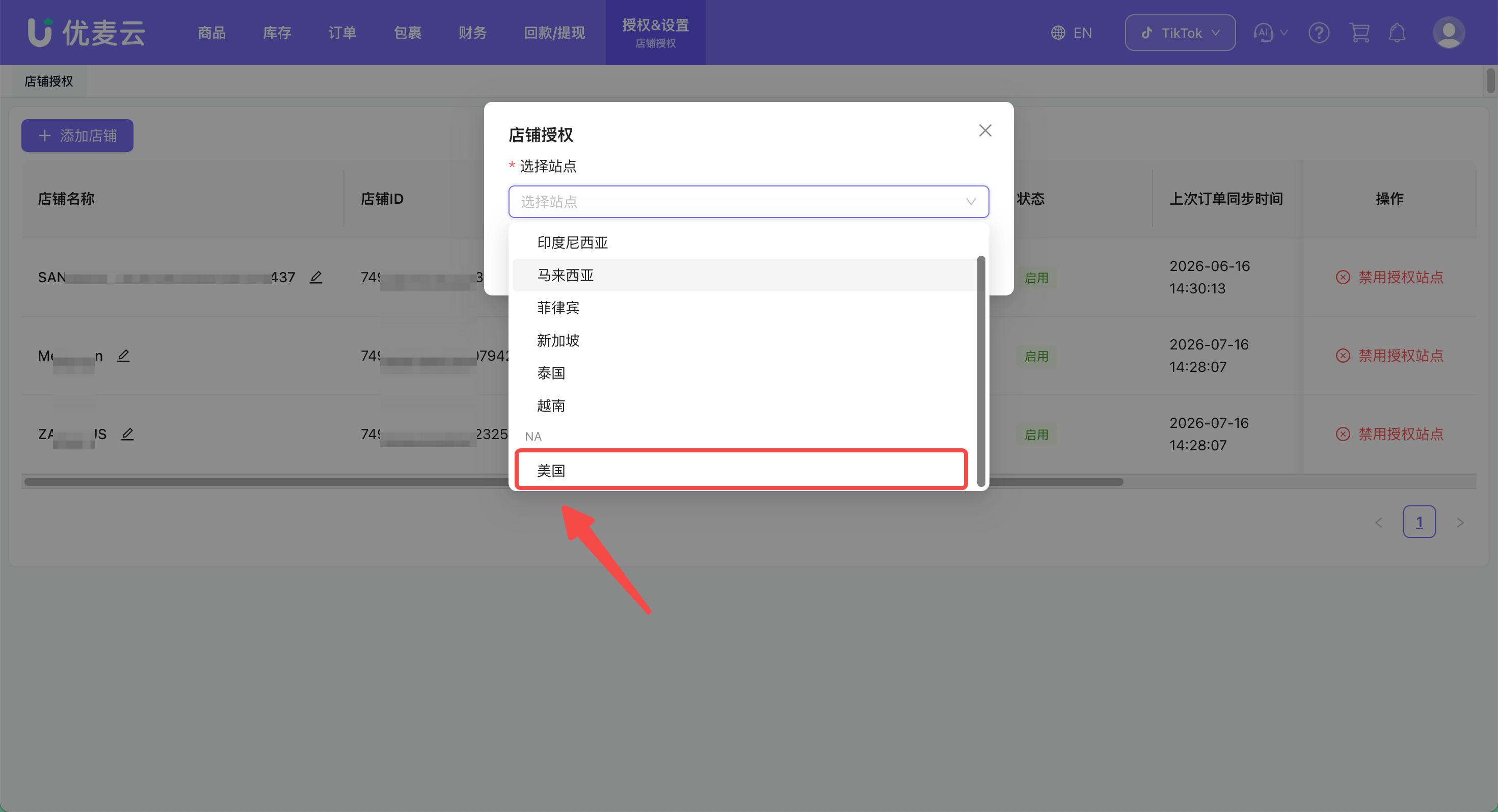
Task: Choose 马来西亚 from site list
Action: click(744, 275)
